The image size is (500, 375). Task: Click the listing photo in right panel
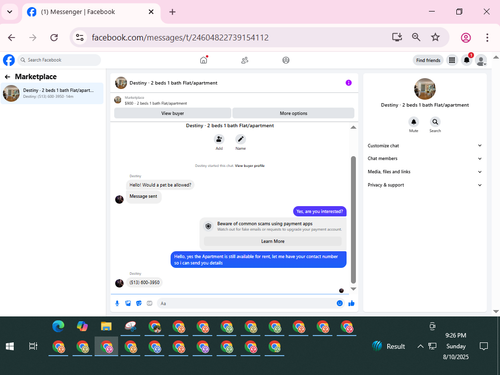425,89
